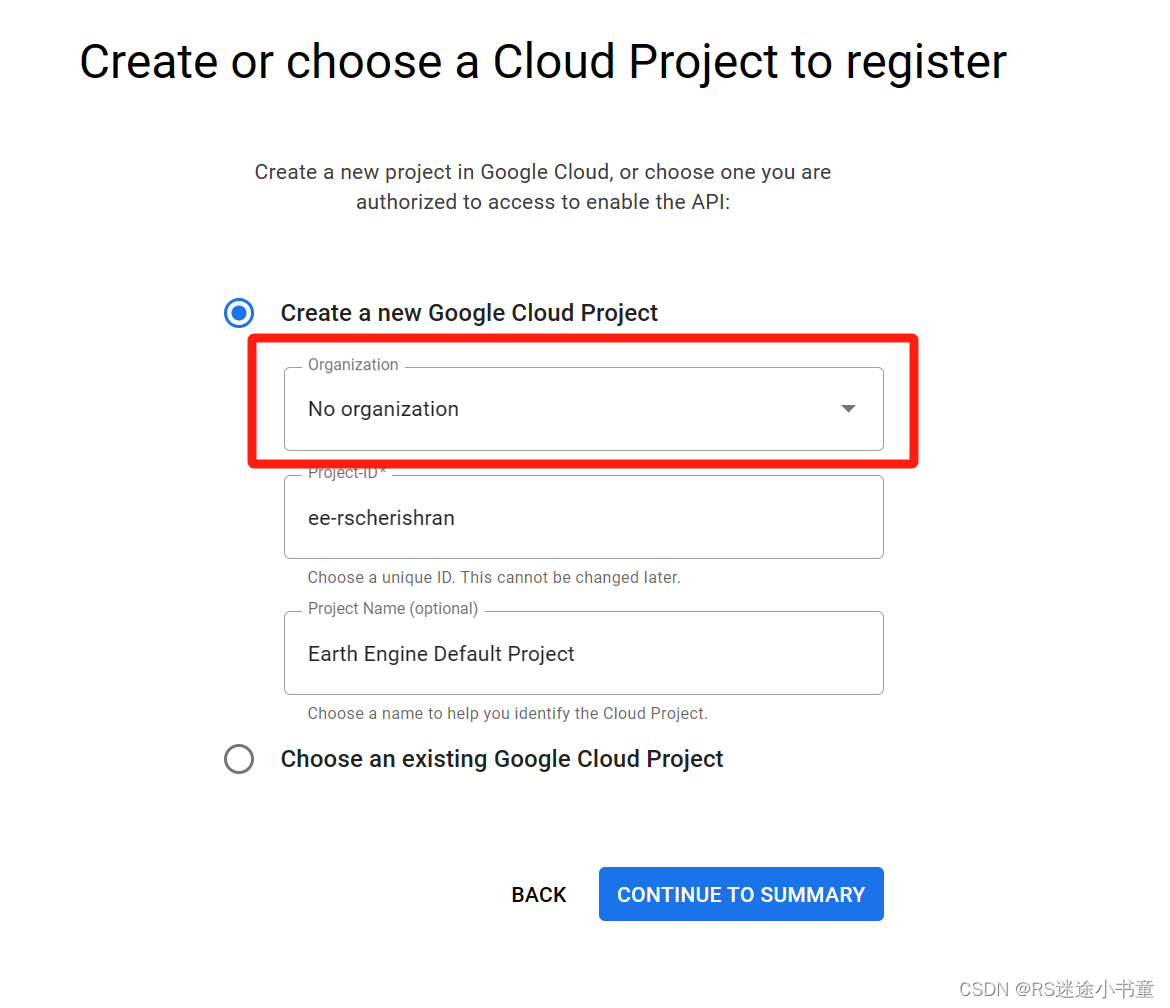Click the partly hidden Project-ID field label
This screenshot has height=1008, width=1170.
346,473
